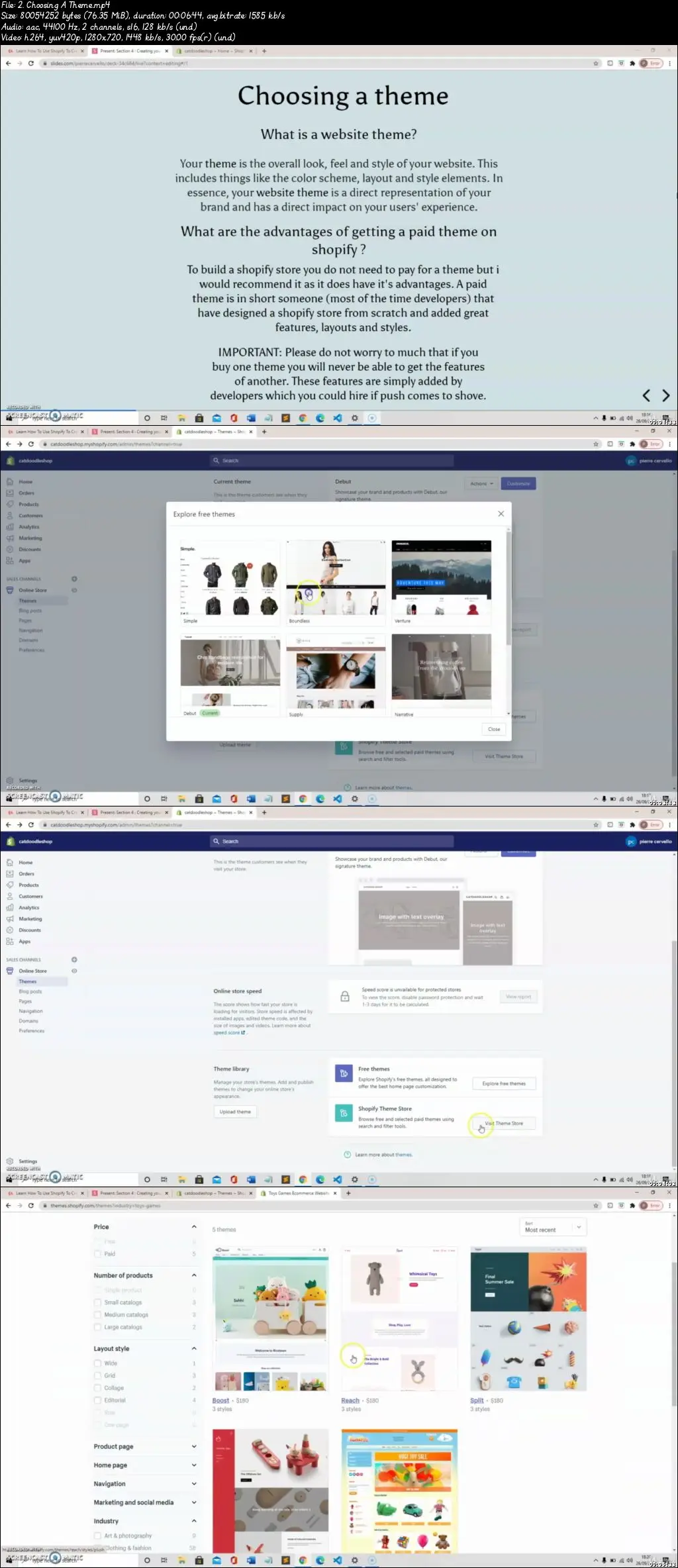678x1568 pixels.
Task: Open File Explorer from the taskbar under the slide
Action: tap(181, 418)
